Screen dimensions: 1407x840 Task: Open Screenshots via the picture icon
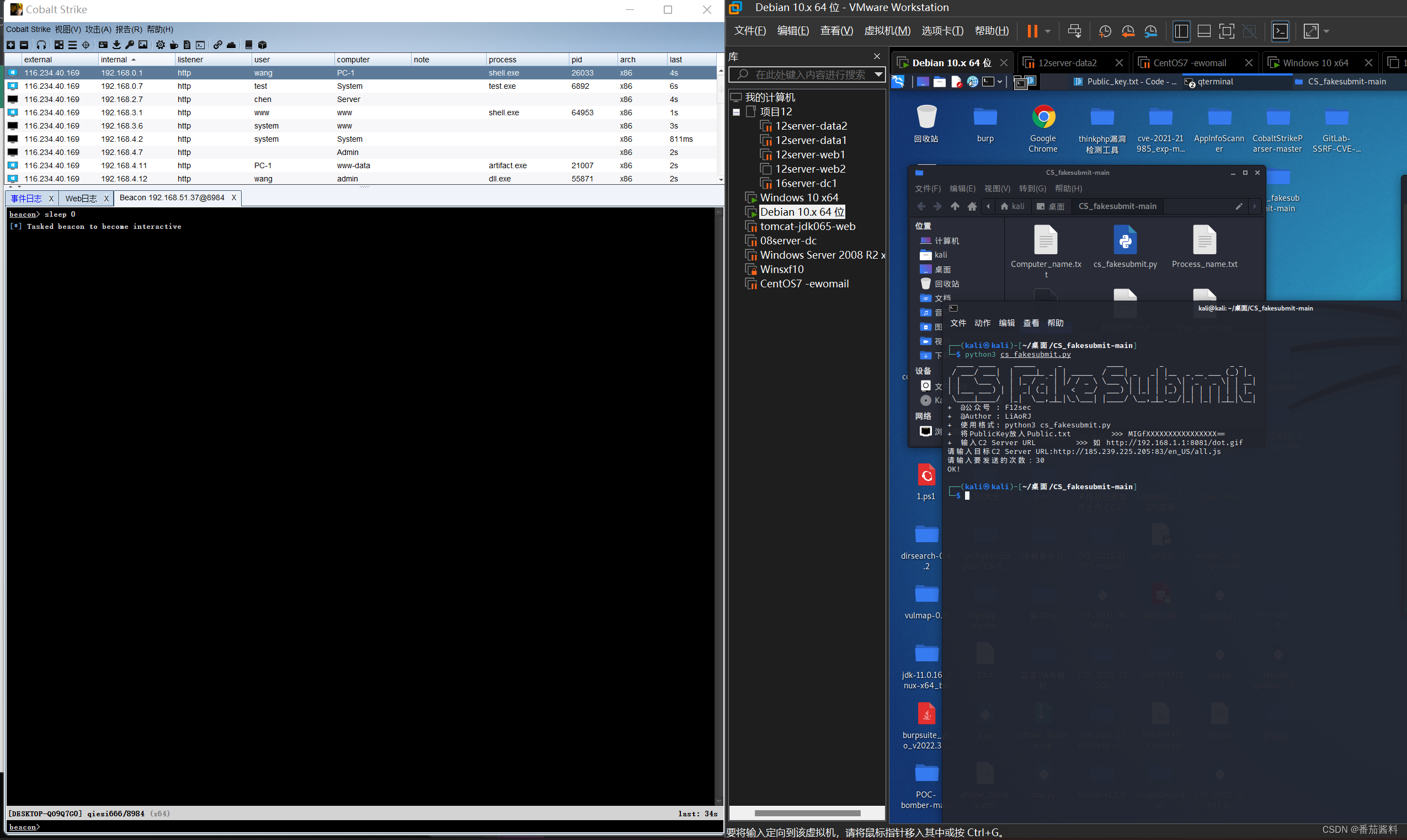143,45
